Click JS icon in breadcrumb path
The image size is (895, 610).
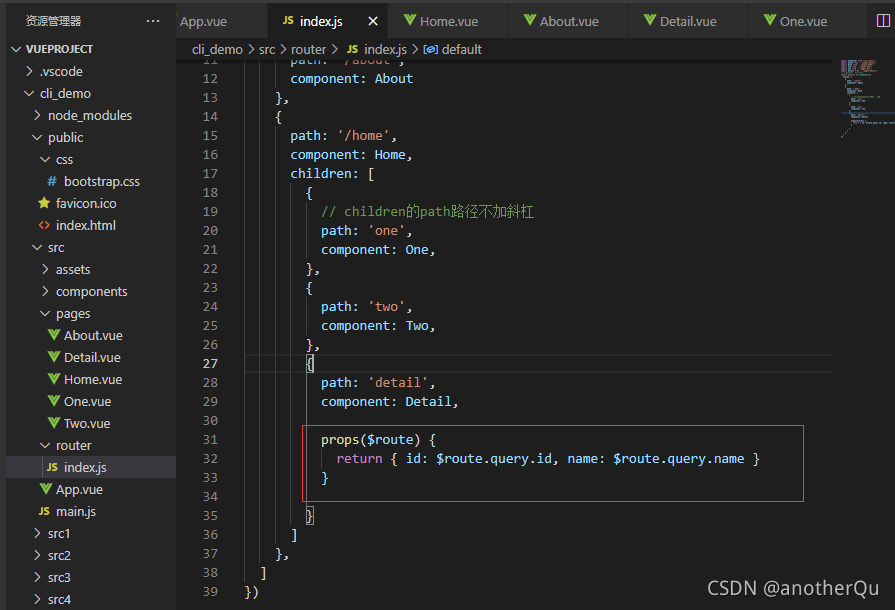[353, 50]
